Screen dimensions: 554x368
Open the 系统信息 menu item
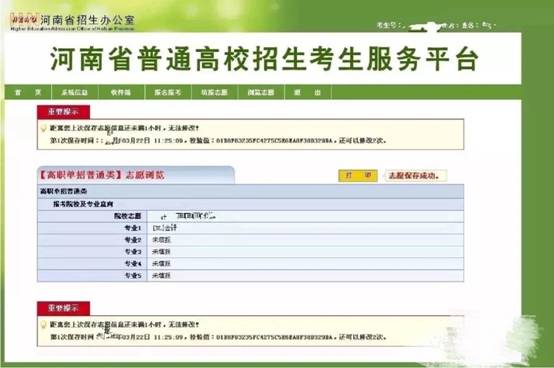pyautogui.click(x=75, y=93)
